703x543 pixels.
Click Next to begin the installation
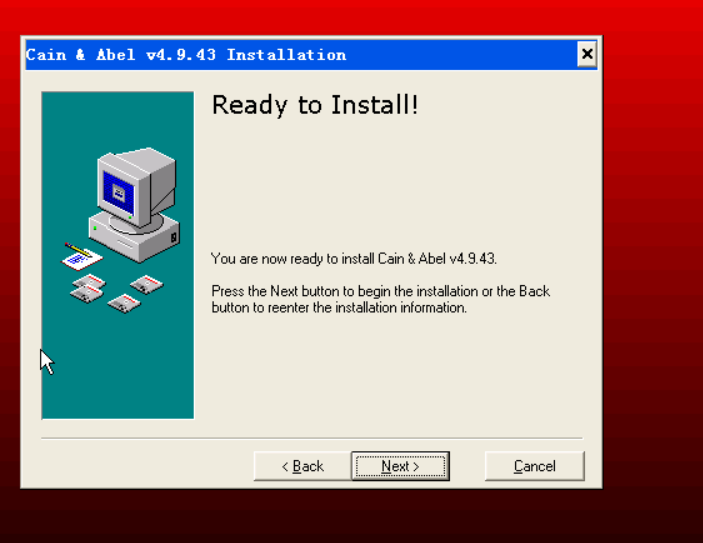[x=400, y=466]
